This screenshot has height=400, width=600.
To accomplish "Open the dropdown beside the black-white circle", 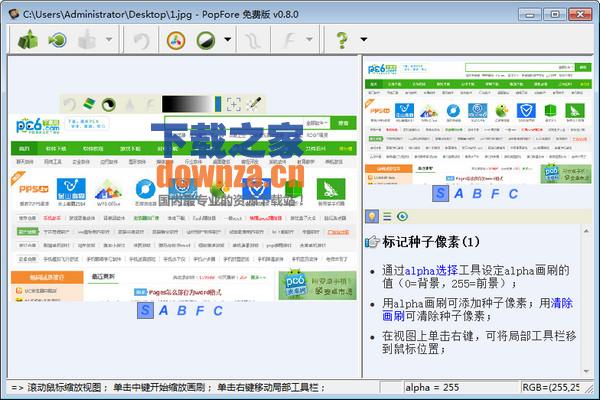I will point(228,39).
